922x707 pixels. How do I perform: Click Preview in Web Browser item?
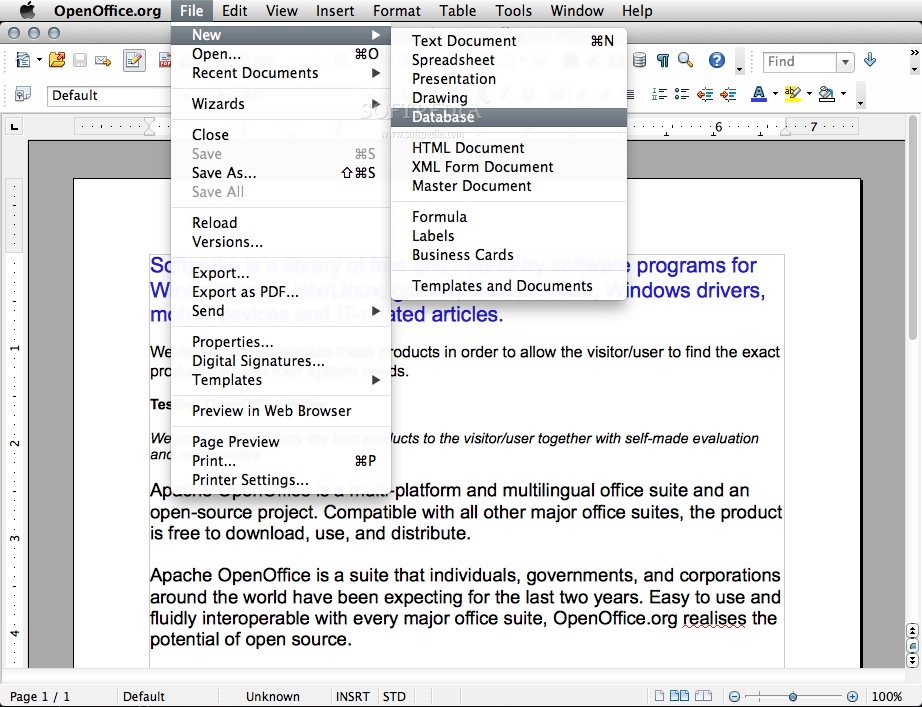pyautogui.click(x=281, y=411)
